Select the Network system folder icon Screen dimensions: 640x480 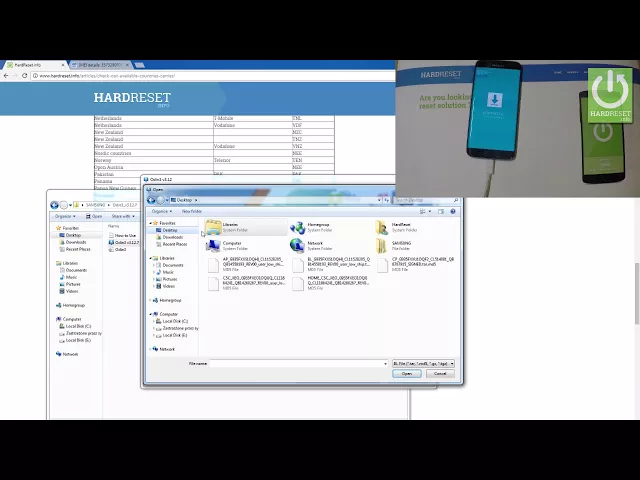(x=297, y=245)
